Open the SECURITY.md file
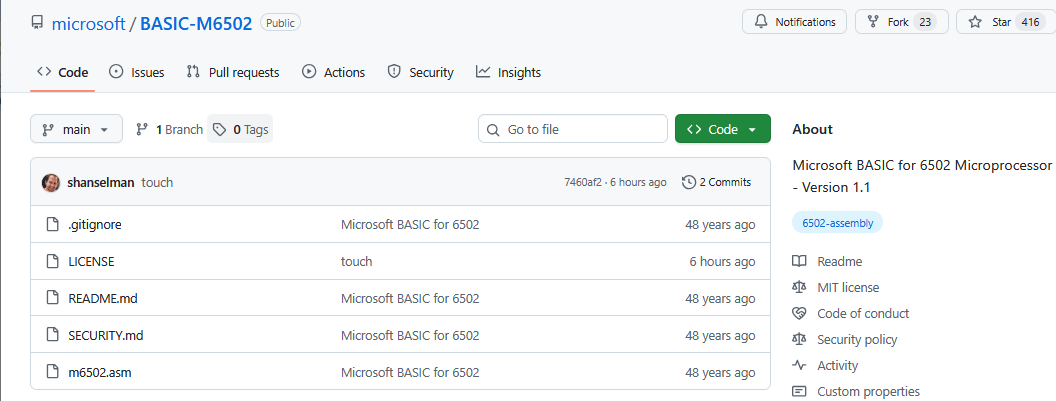The width and height of the screenshot is (1056, 401). 106,335
